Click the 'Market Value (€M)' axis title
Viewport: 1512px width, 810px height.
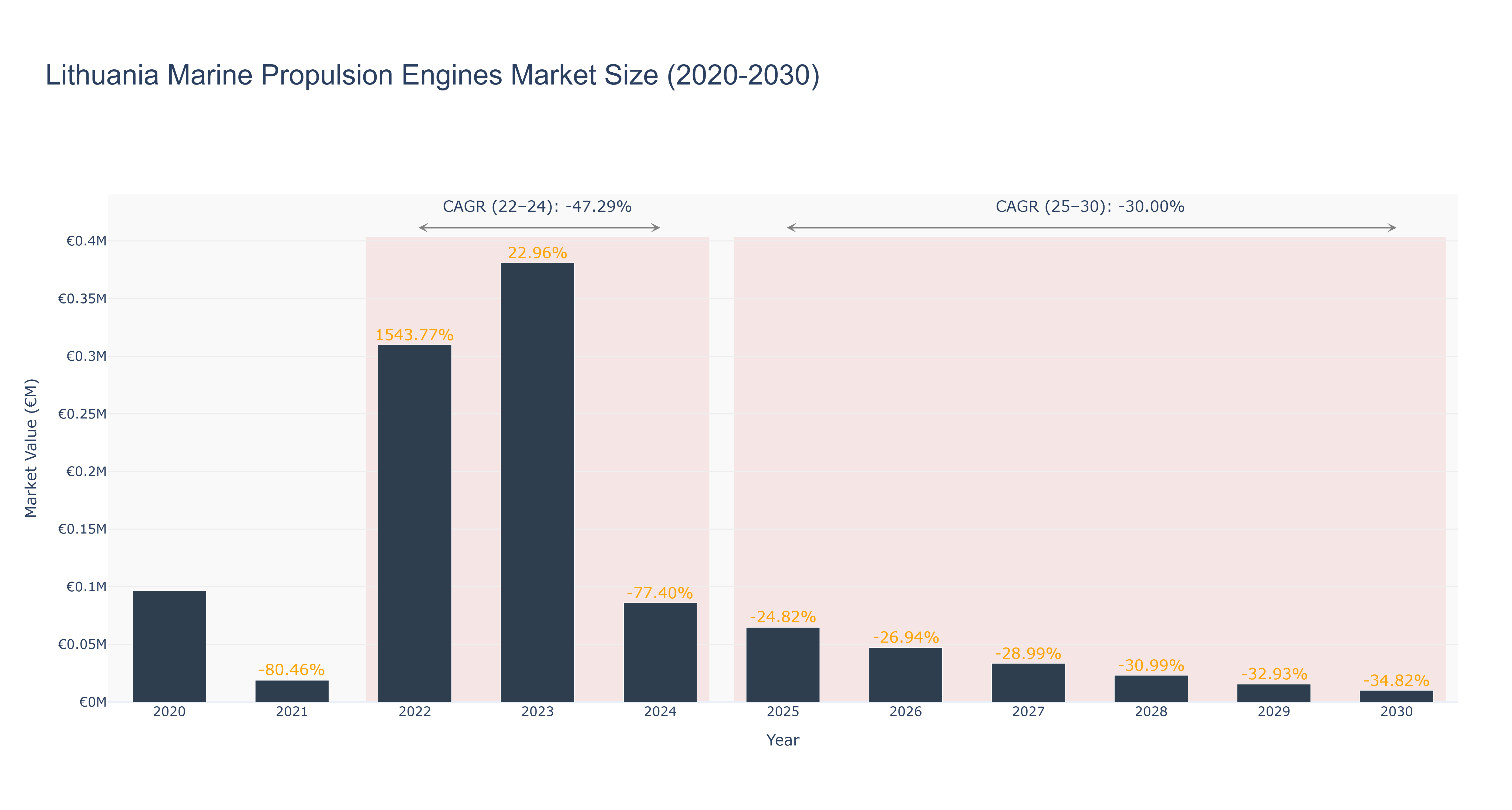tap(31, 448)
